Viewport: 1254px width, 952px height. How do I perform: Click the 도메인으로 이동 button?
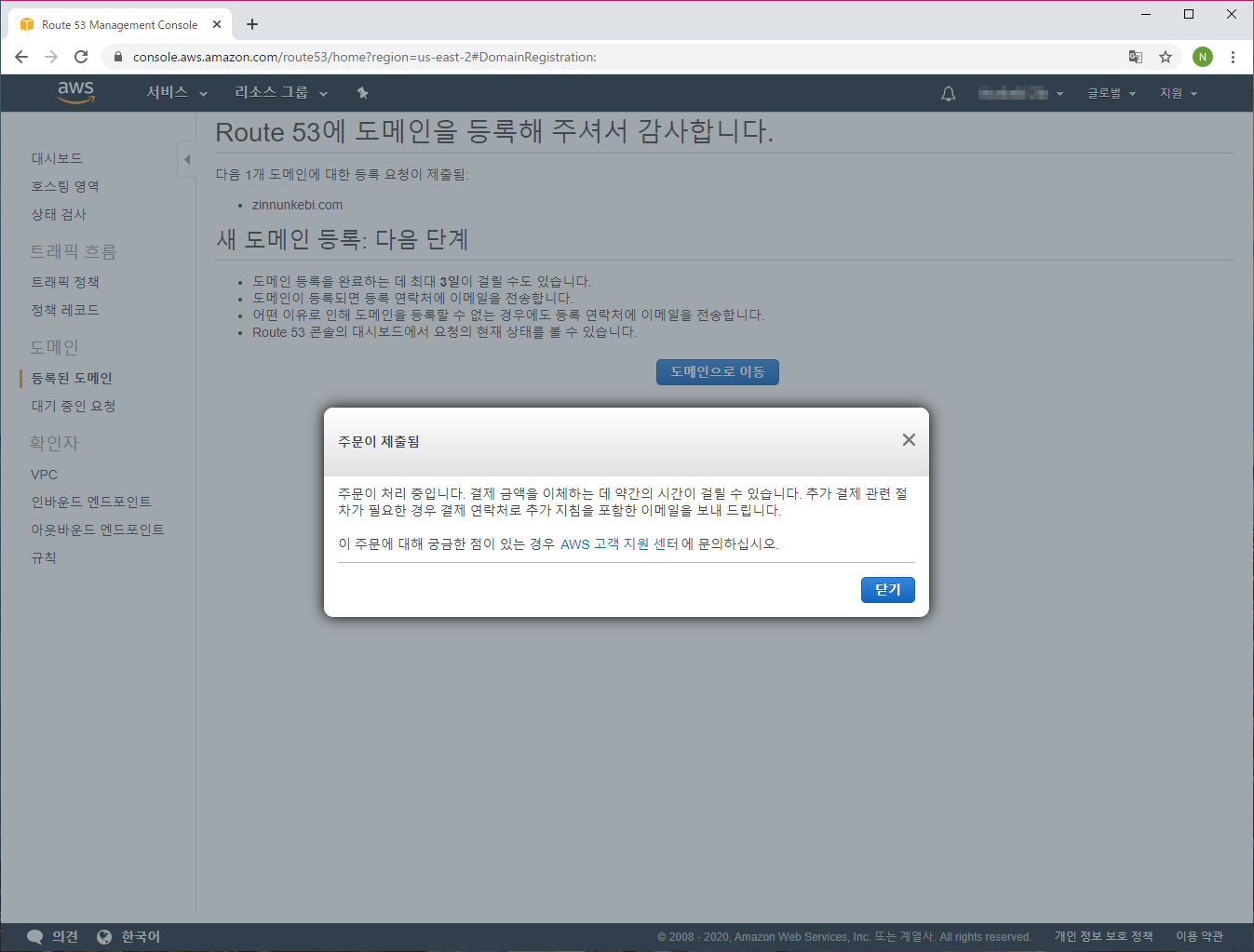coord(718,371)
